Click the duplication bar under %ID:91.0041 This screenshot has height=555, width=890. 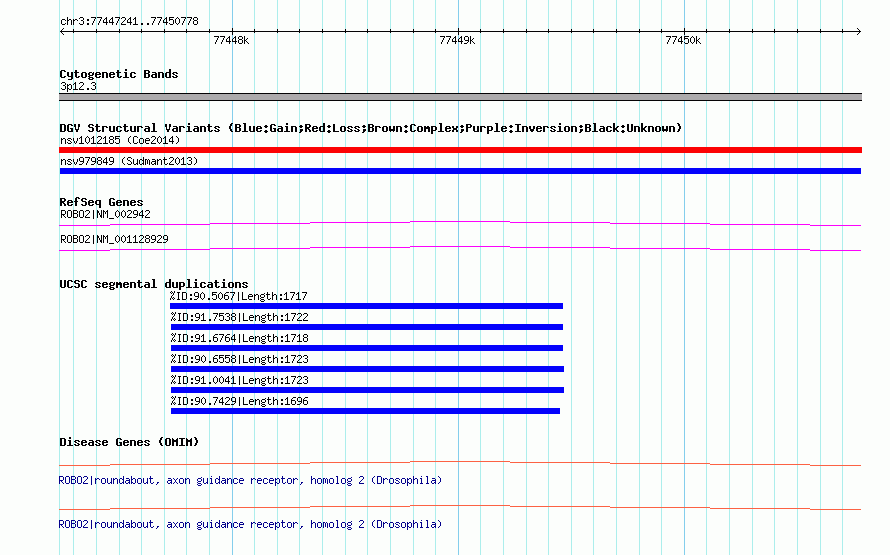[x=367, y=390]
